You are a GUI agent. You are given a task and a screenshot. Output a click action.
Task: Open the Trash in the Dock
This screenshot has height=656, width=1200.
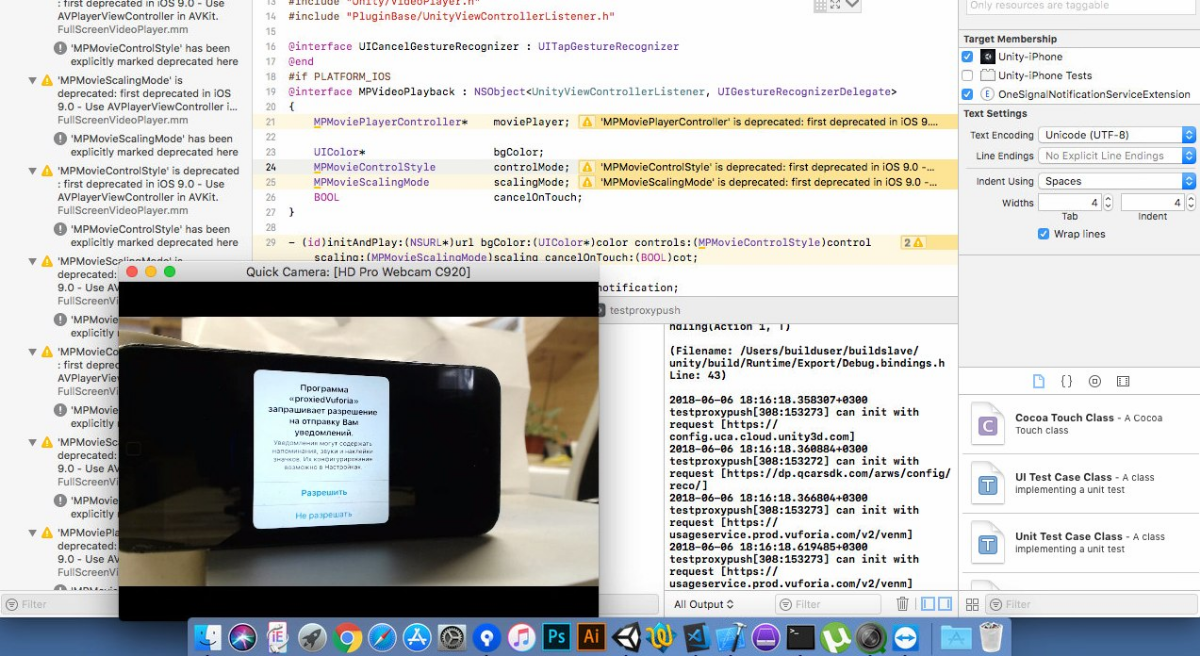click(991, 636)
